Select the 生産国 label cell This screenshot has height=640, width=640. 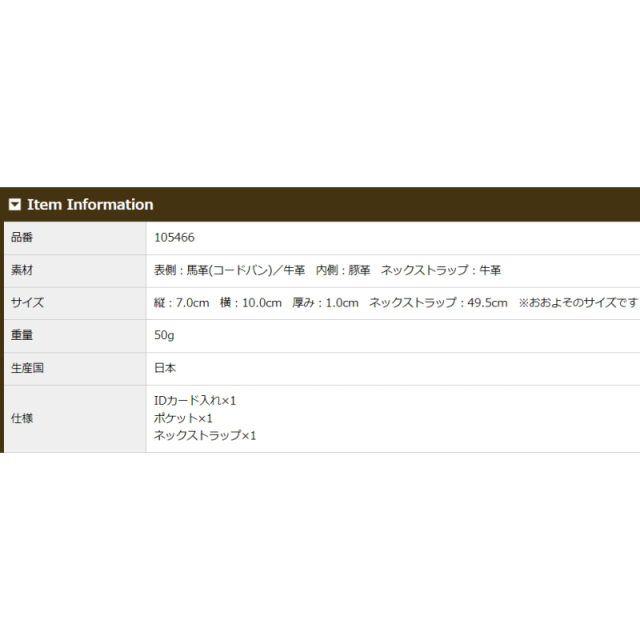click(x=75, y=369)
